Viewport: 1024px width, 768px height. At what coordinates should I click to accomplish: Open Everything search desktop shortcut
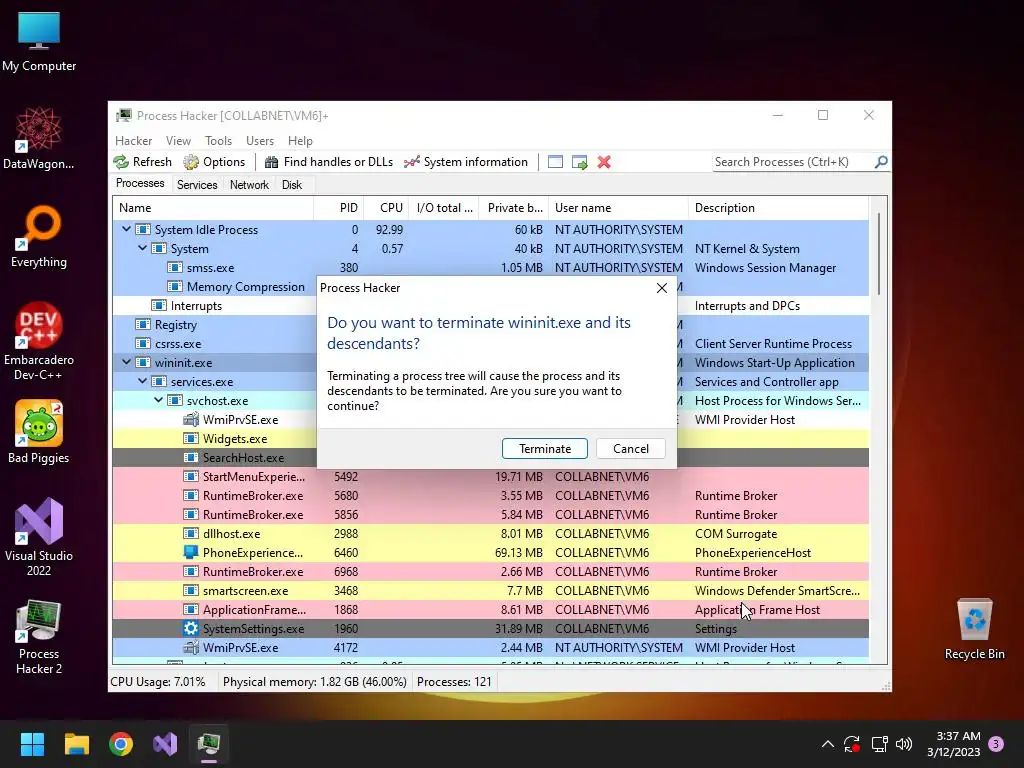(39, 238)
